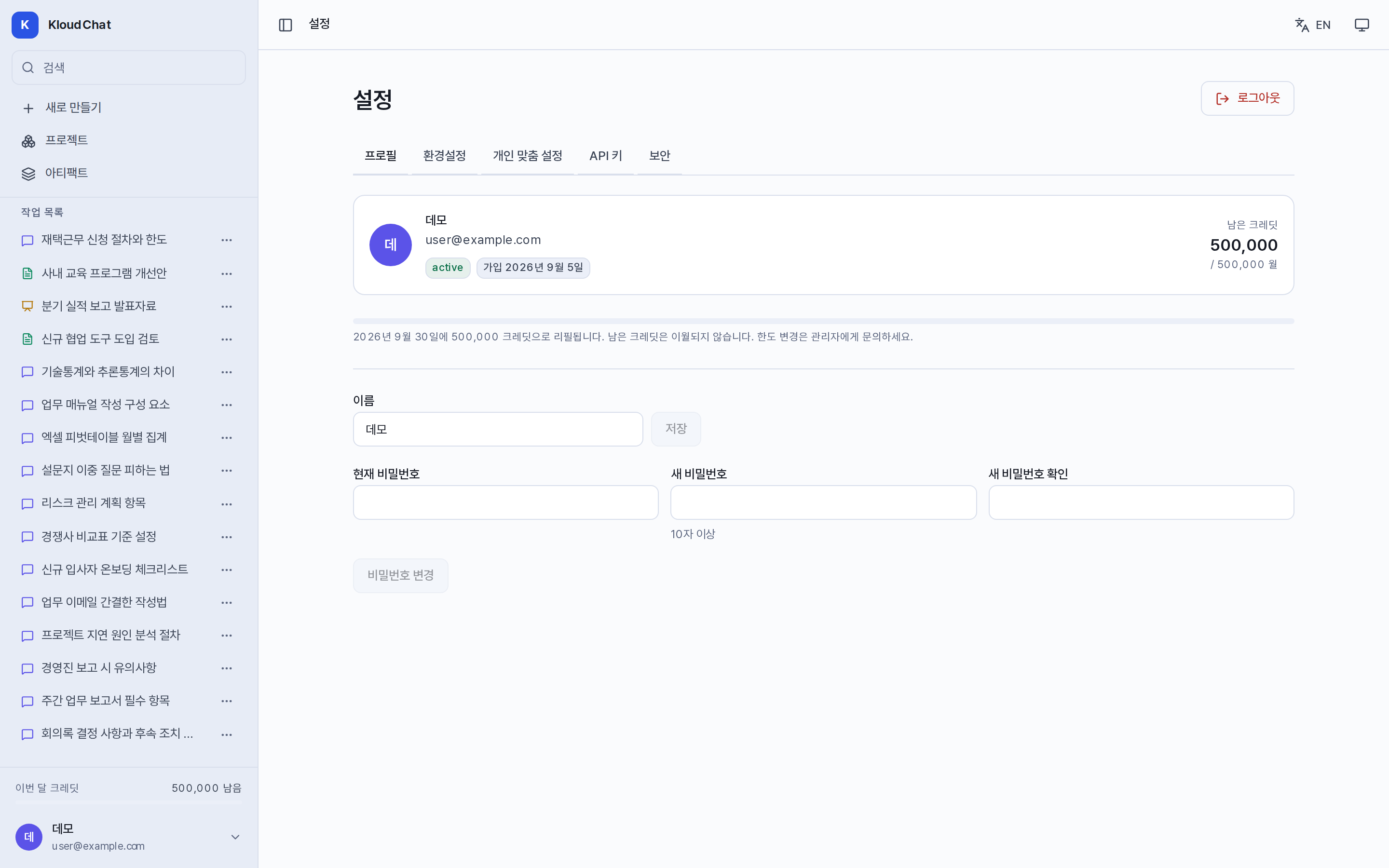Switch to the 개인 맞춤 설정 tab

[x=528, y=156]
